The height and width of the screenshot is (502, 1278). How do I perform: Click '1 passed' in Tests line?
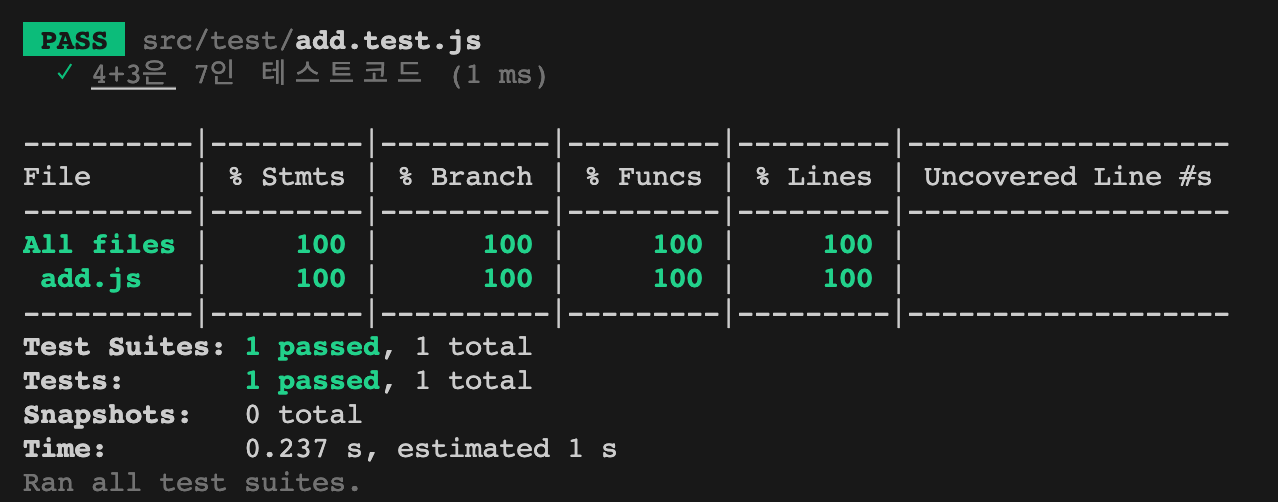tap(312, 381)
